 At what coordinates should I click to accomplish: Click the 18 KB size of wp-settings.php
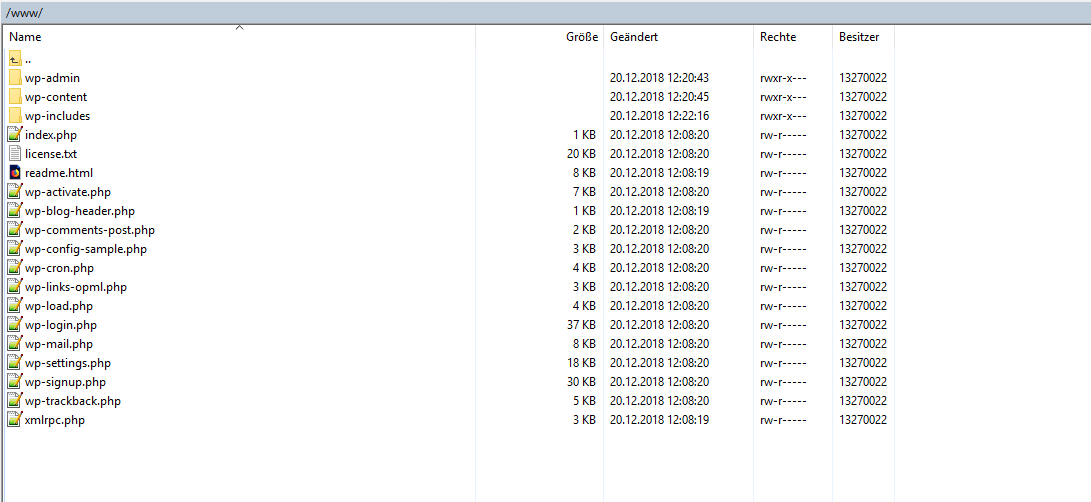point(582,363)
